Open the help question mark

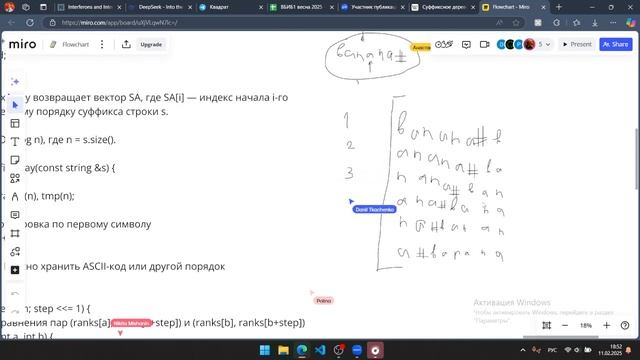coord(625,325)
